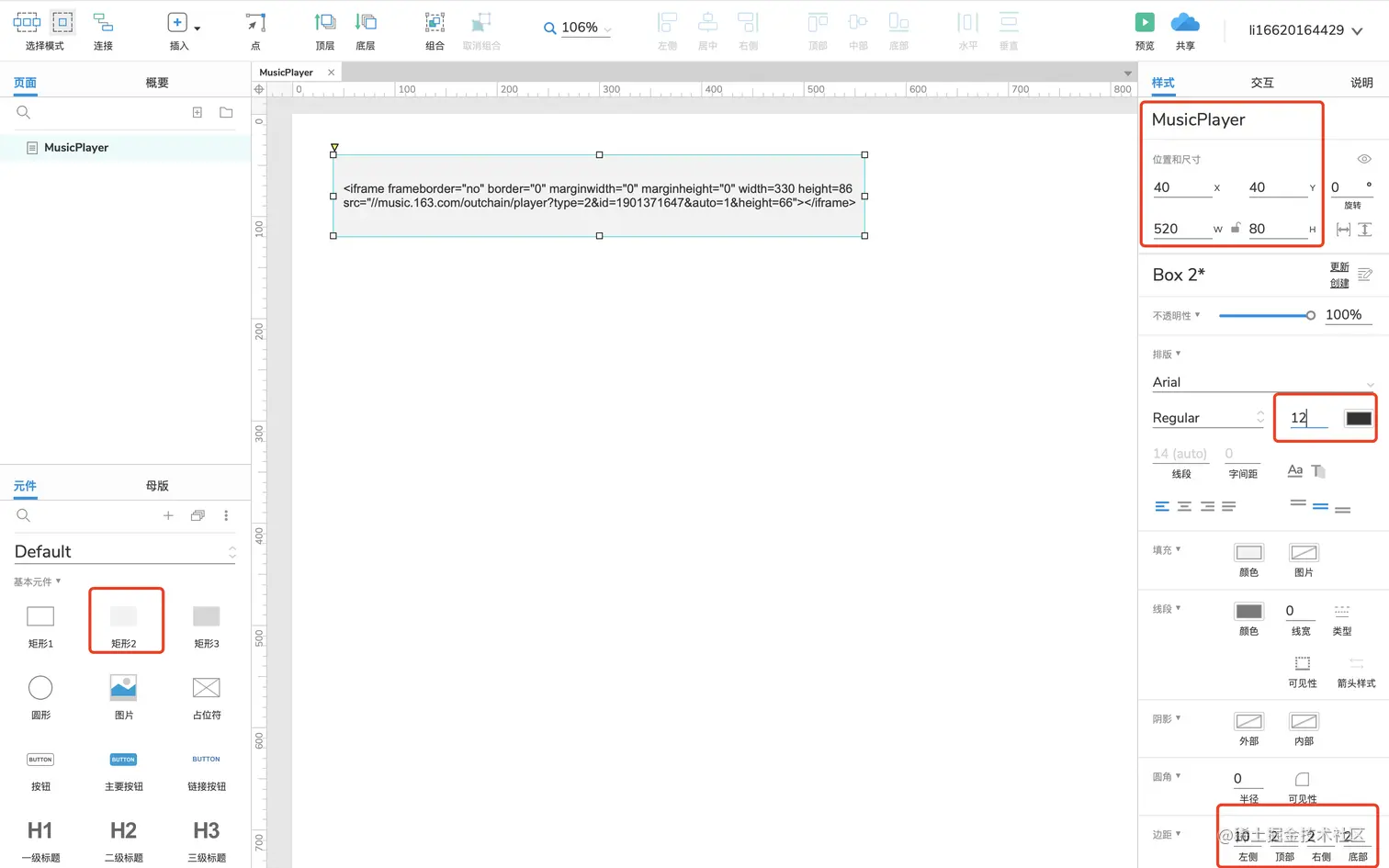
Task: Click the Group (组合) icon
Action: (435, 22)
